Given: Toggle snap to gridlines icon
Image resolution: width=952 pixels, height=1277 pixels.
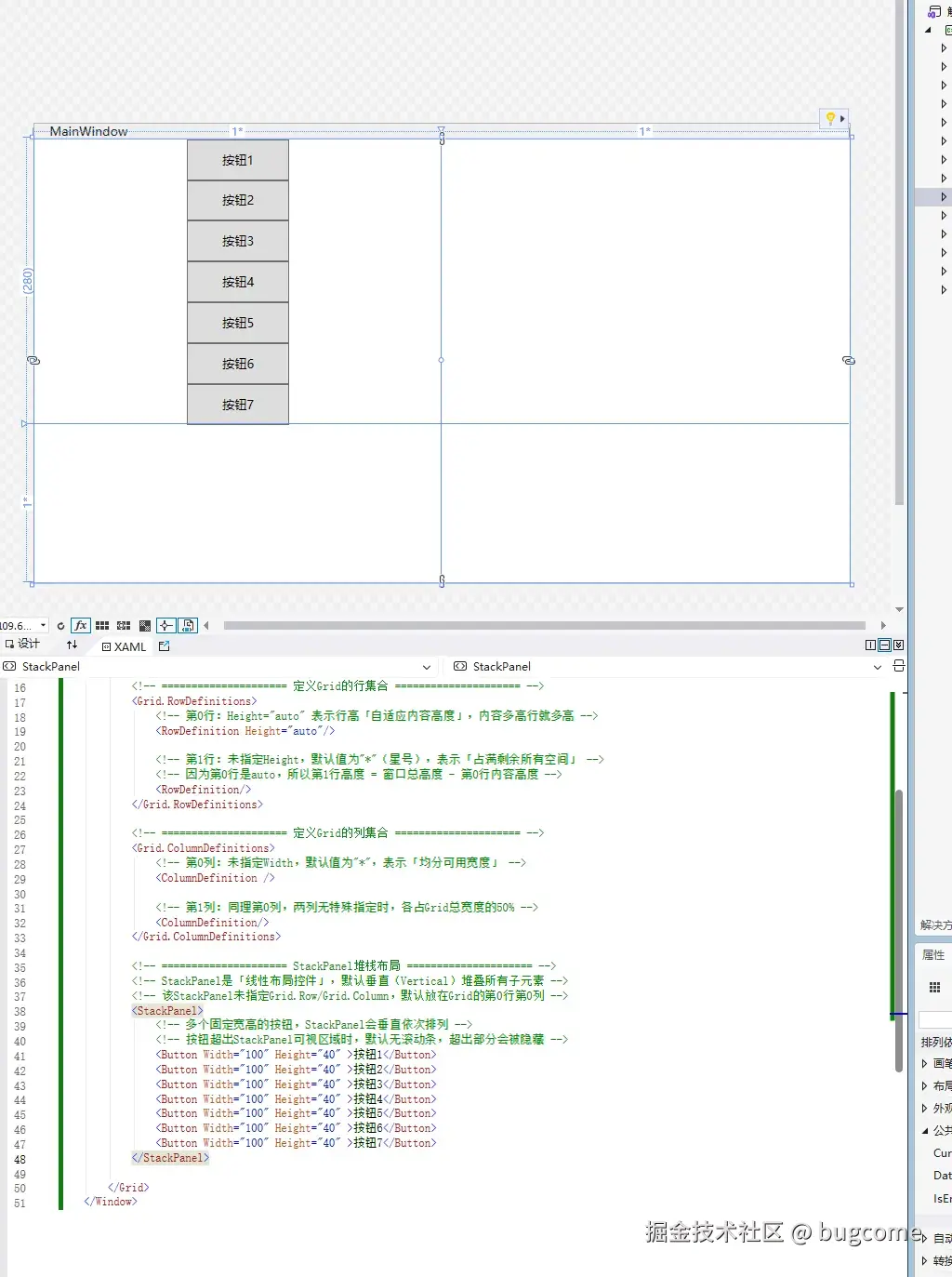Looking at the screenshot, I should [124, 626].
